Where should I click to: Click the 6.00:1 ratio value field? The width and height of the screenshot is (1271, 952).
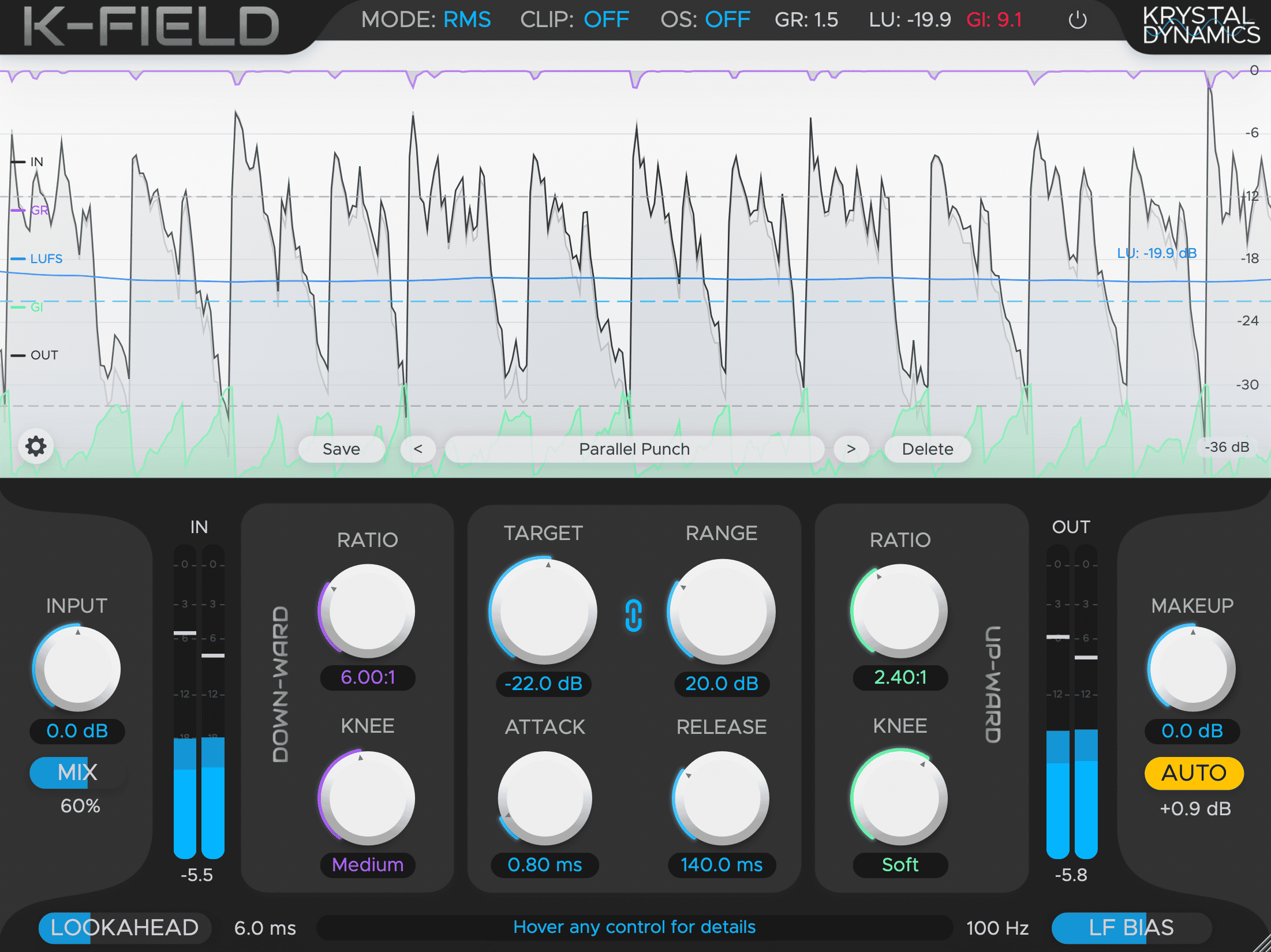pyautogui.click(x=368, y=677)
